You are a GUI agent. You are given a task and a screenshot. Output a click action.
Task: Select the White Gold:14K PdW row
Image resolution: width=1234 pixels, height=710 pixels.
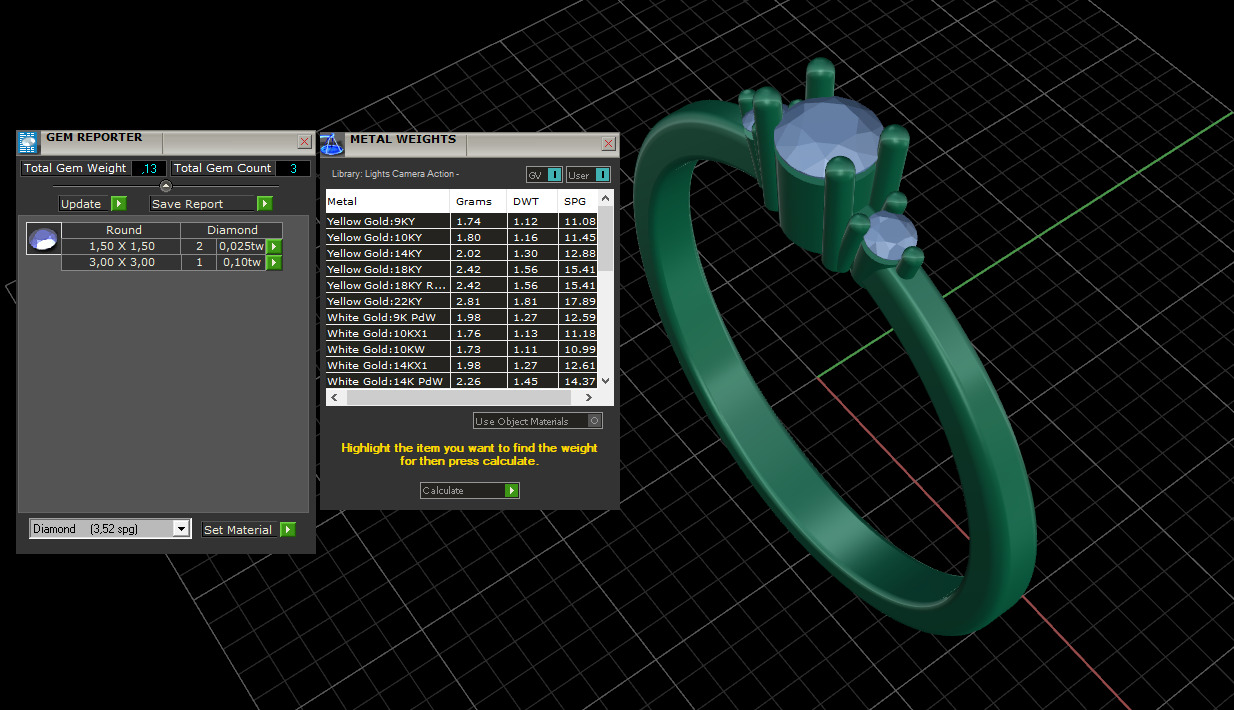coord(461,381)
